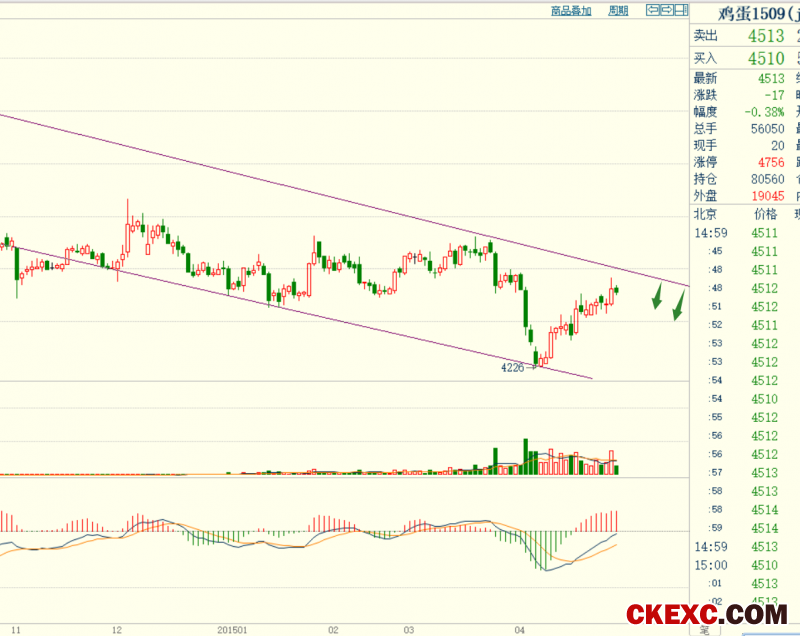Click the 涨停 limit-up value 4756
This screenshot has width=800, height=636.
(768, 162)
